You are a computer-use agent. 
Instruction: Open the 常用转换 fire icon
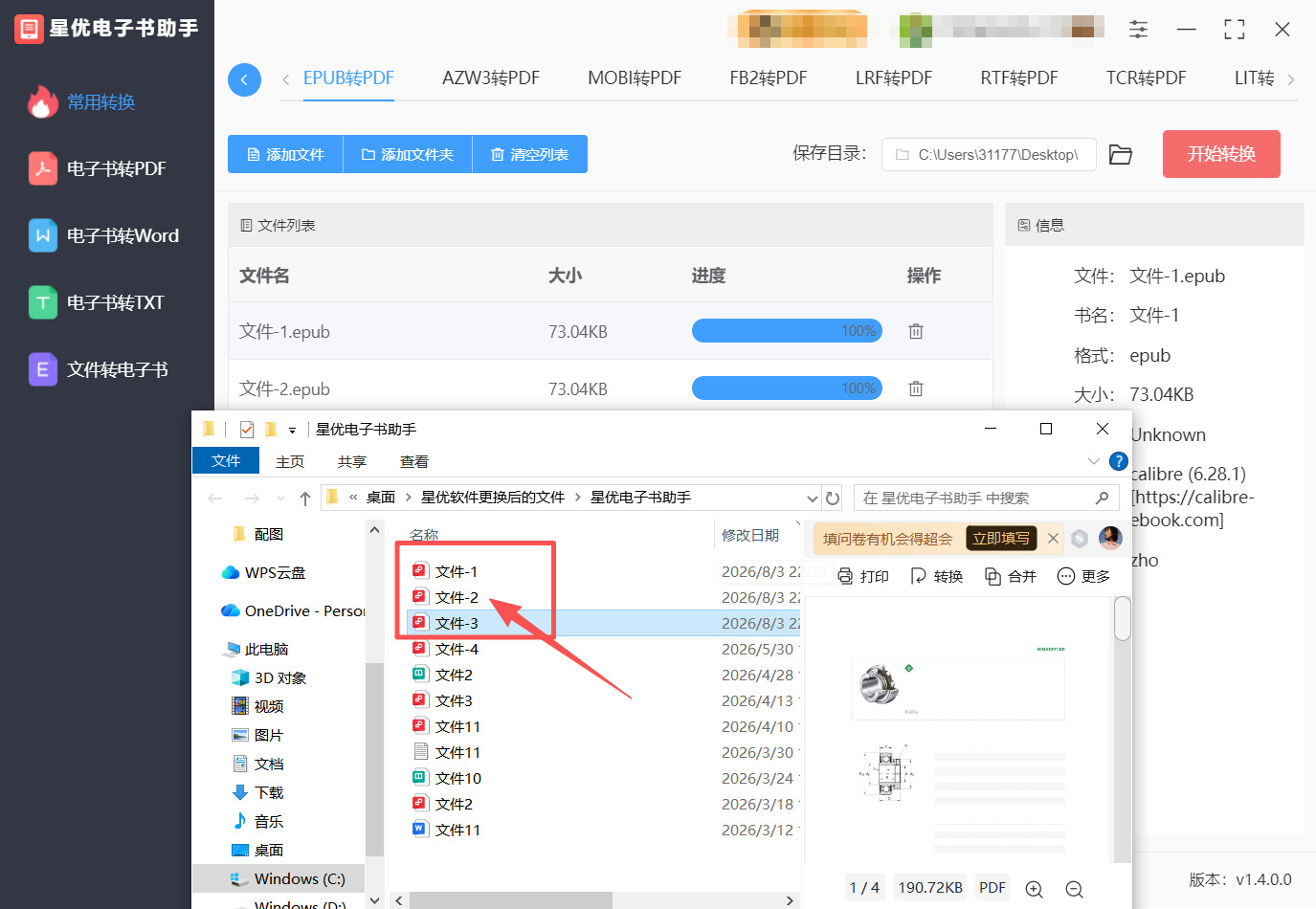click(42, 101)
